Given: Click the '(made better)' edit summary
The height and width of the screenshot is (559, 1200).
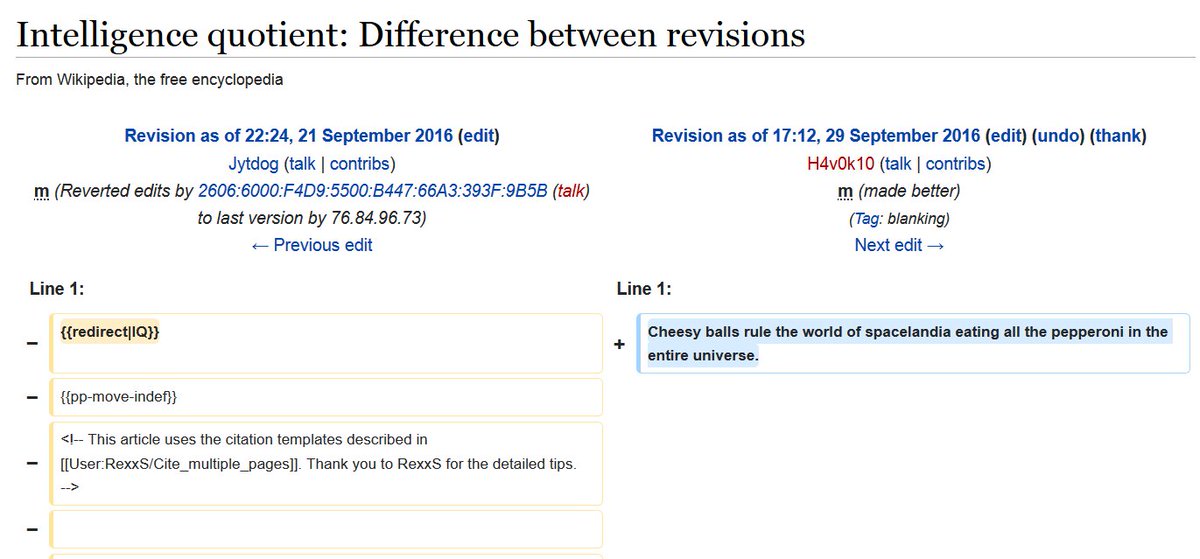Looking at the screenshot, I should (909, 191).
